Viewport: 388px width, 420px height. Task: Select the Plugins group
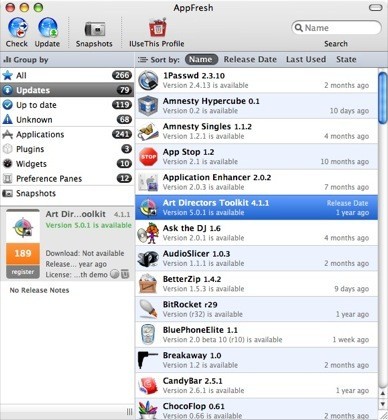(x=67, y=149)
